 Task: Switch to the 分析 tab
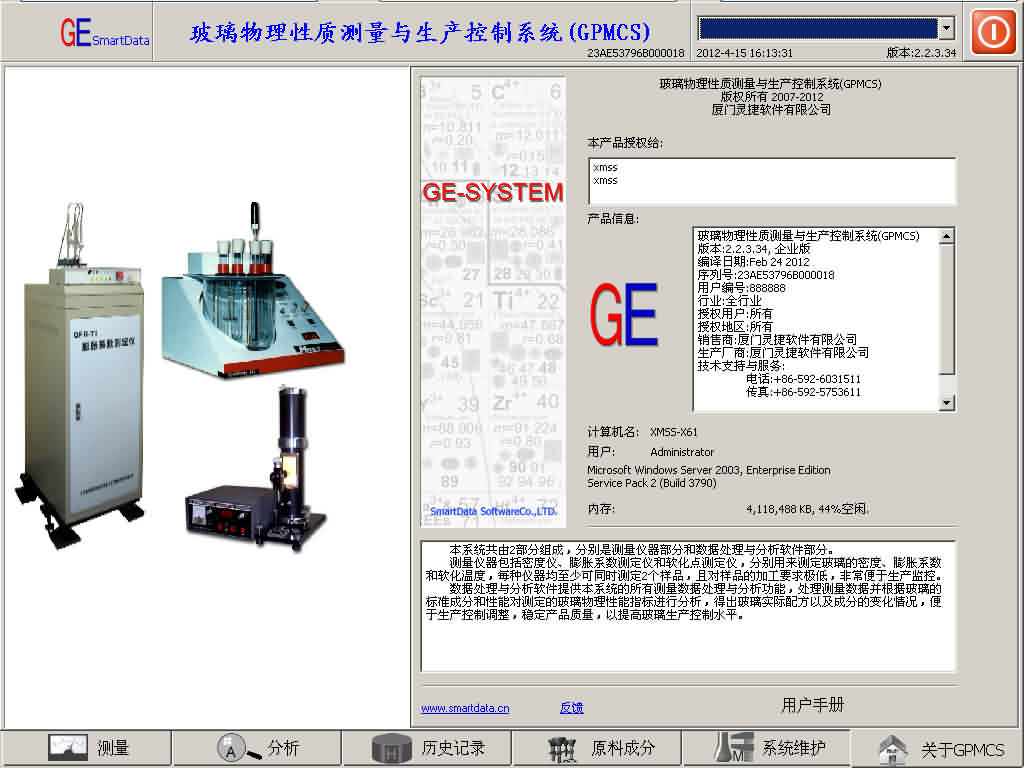[x=257, y=748]
